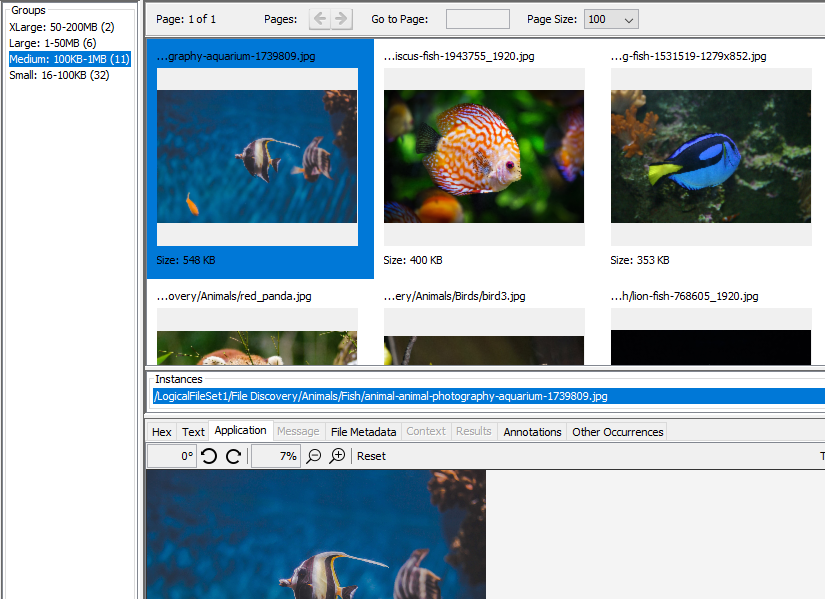This screenshot has height=599, width=825.
Task: Select the XLarge: 50-200MB group
Action: pyautogui.click(x=62, y=27)
